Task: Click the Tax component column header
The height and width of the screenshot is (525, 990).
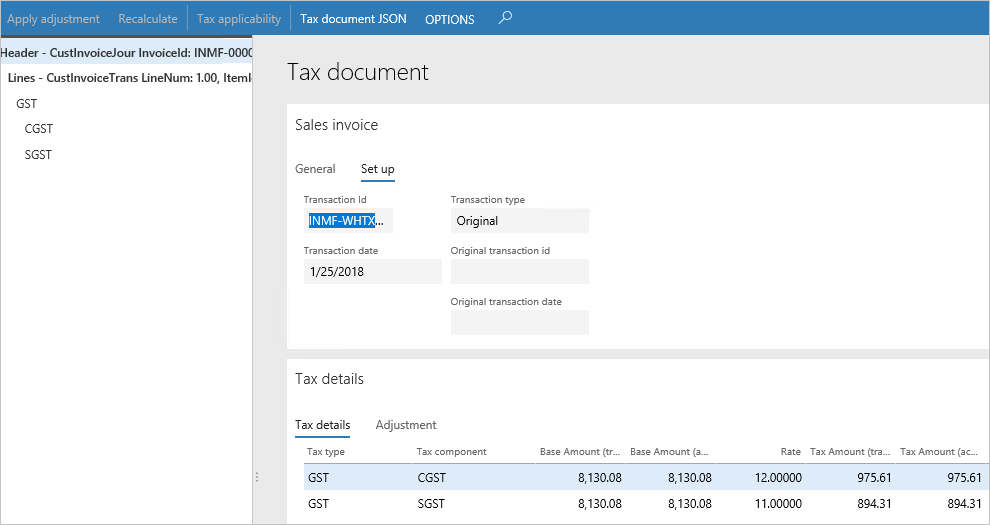Action: (x=451, y=452)
